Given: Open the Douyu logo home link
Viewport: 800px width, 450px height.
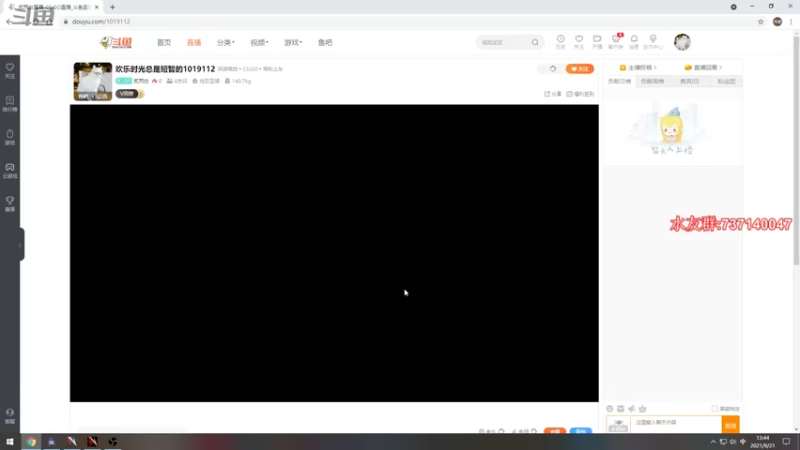Looking at the screenshot, I should [x=116, y=42].
